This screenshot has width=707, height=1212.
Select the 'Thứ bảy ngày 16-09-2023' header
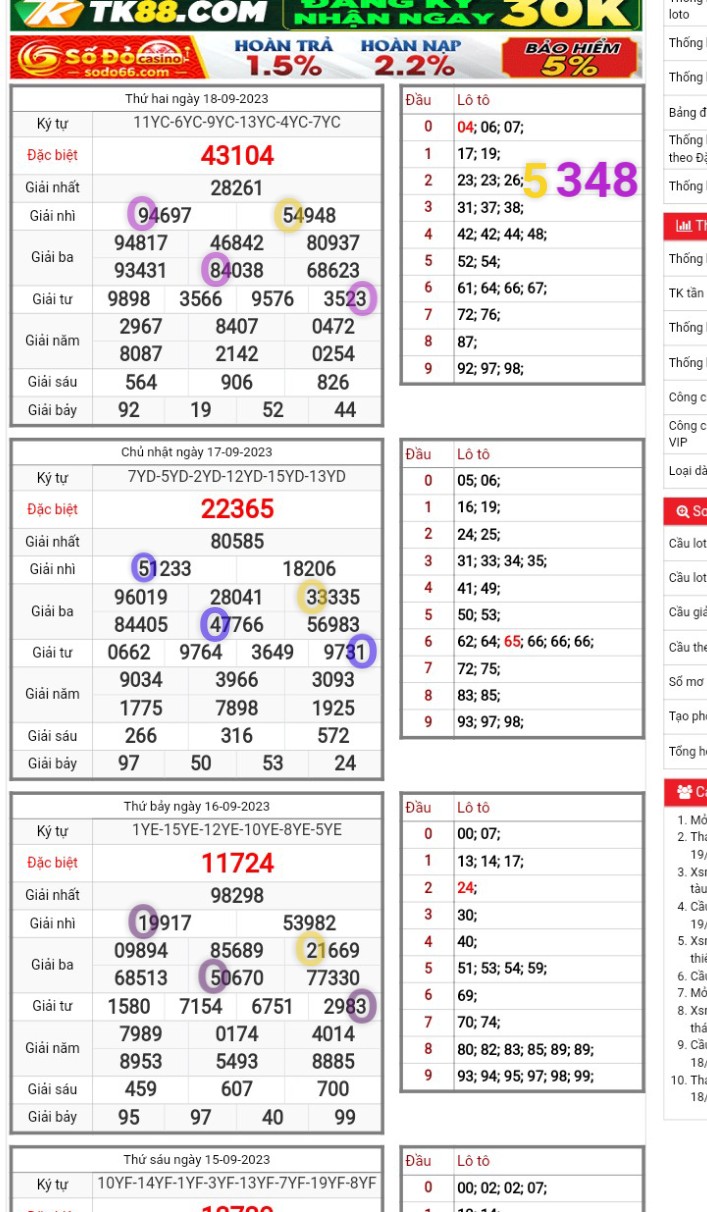coord(197,806)
